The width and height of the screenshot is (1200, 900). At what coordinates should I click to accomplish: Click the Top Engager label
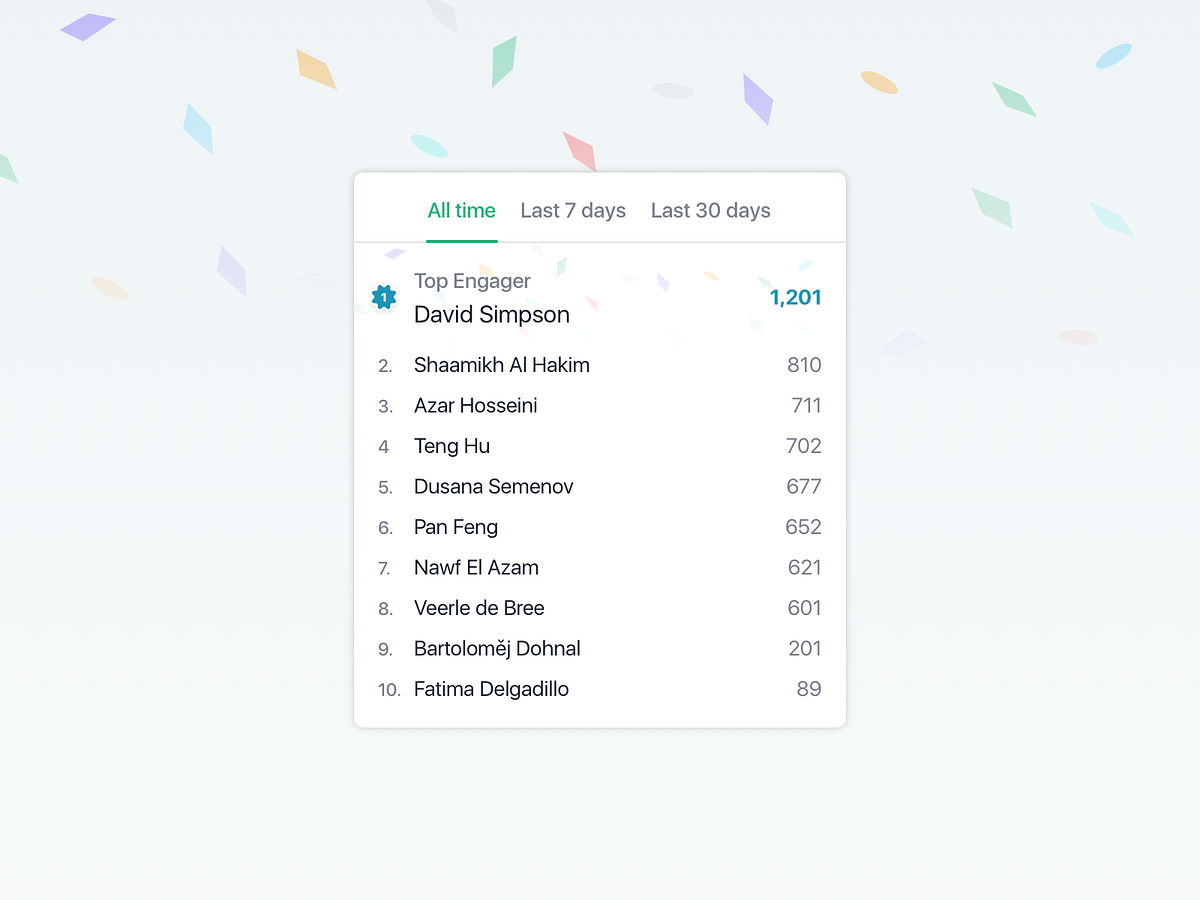click(471, 281)
